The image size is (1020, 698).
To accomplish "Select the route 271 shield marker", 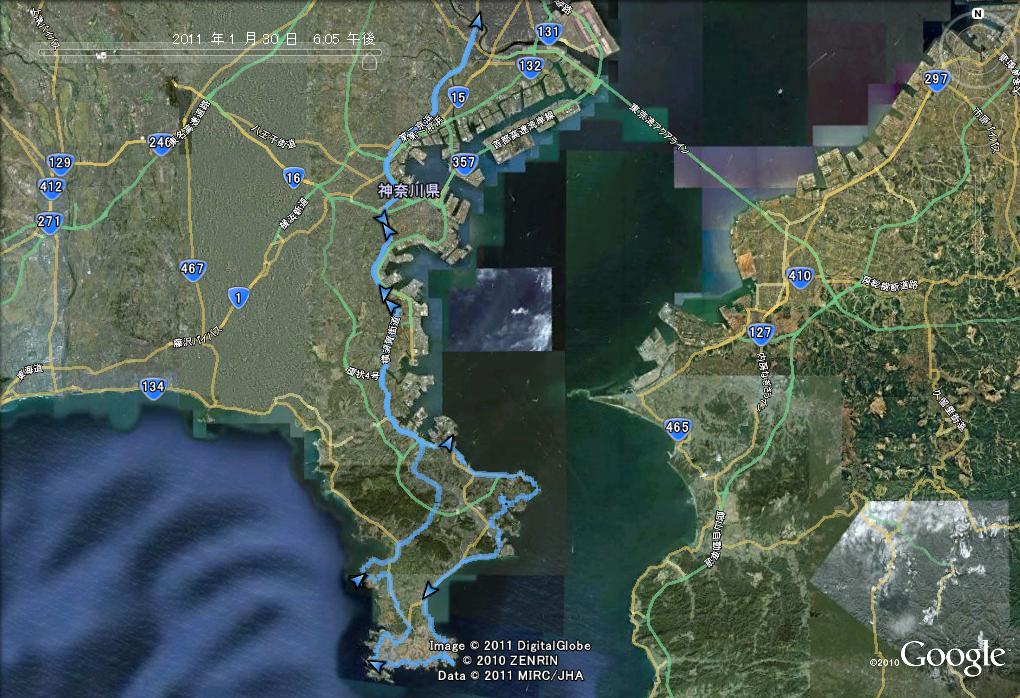I will coord(49,221).
